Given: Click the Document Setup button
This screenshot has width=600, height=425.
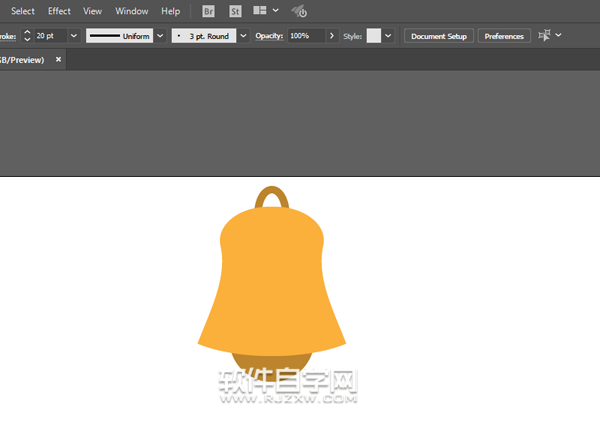Looking at the screenshot, I should (x=438, y=36).
